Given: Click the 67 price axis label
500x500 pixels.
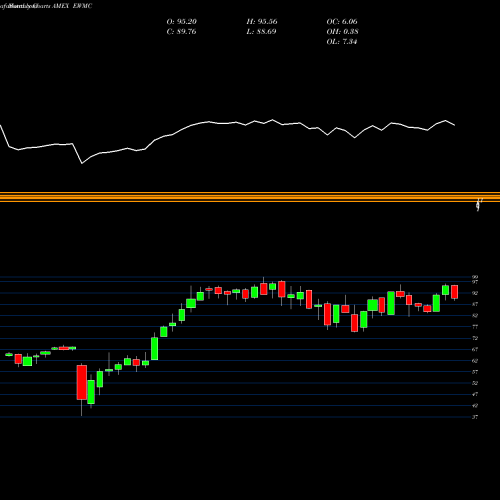Looking at the screenshot, I should [x=475, y=349].
